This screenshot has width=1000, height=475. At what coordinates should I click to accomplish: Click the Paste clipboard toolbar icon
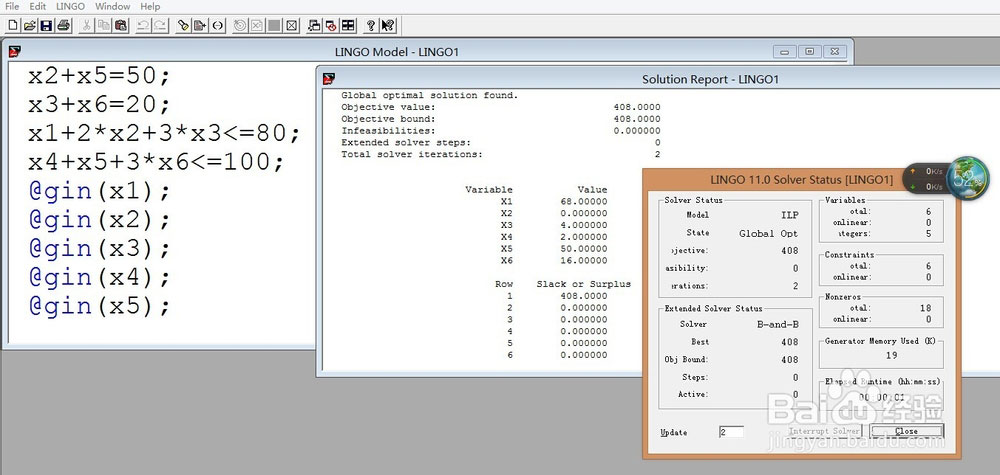point(121,26)
